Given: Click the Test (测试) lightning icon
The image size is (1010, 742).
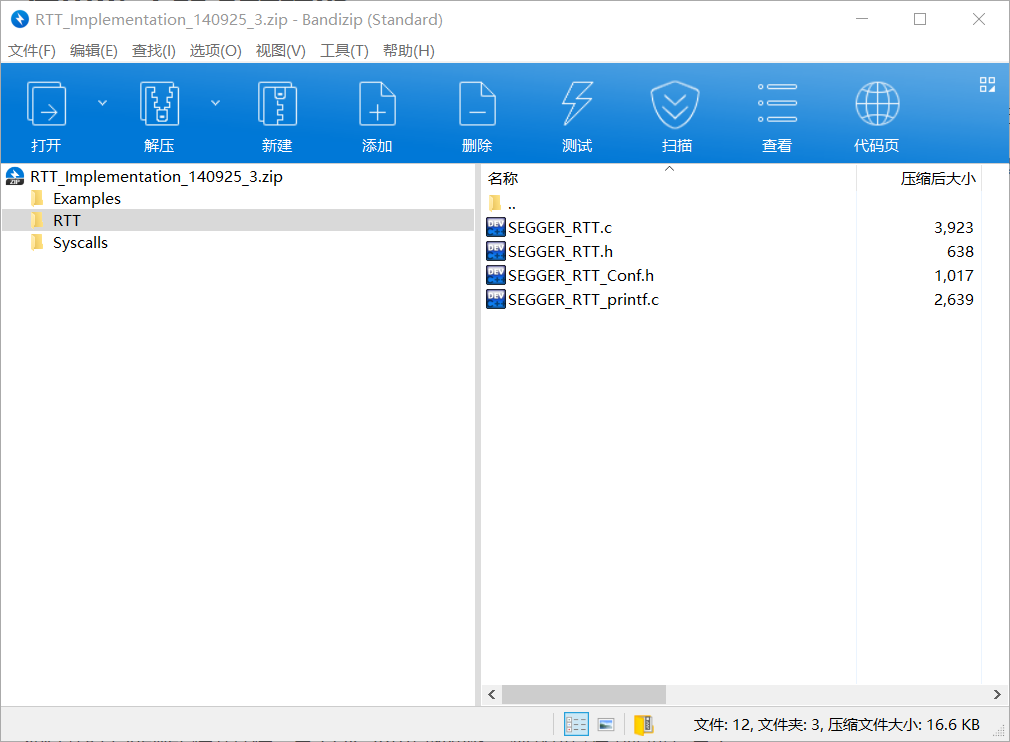Looking at the screenshot, I should (x=577, y=104).
